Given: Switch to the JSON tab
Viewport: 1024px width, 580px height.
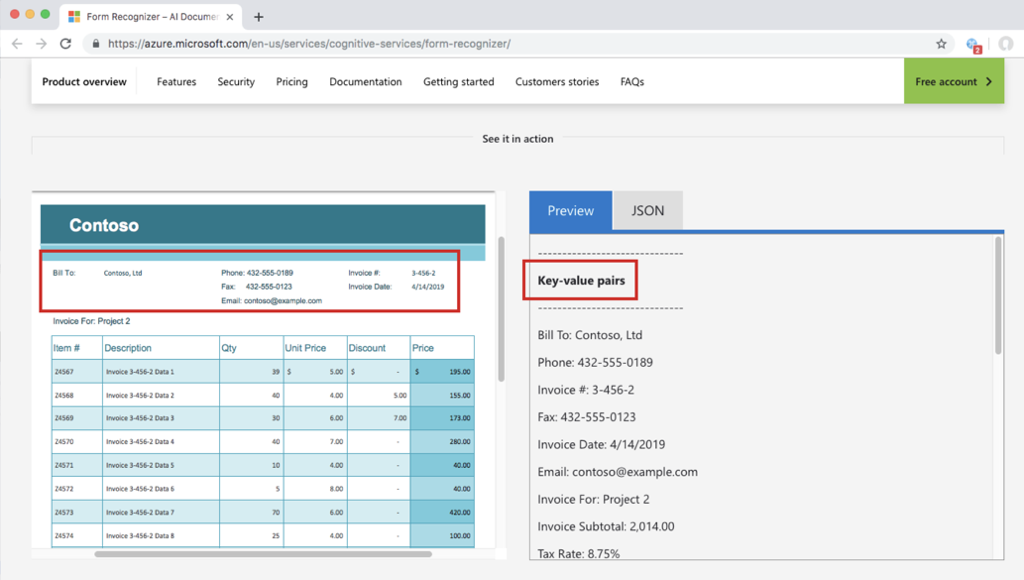Looking at the screenshot, I should (648, 210).
